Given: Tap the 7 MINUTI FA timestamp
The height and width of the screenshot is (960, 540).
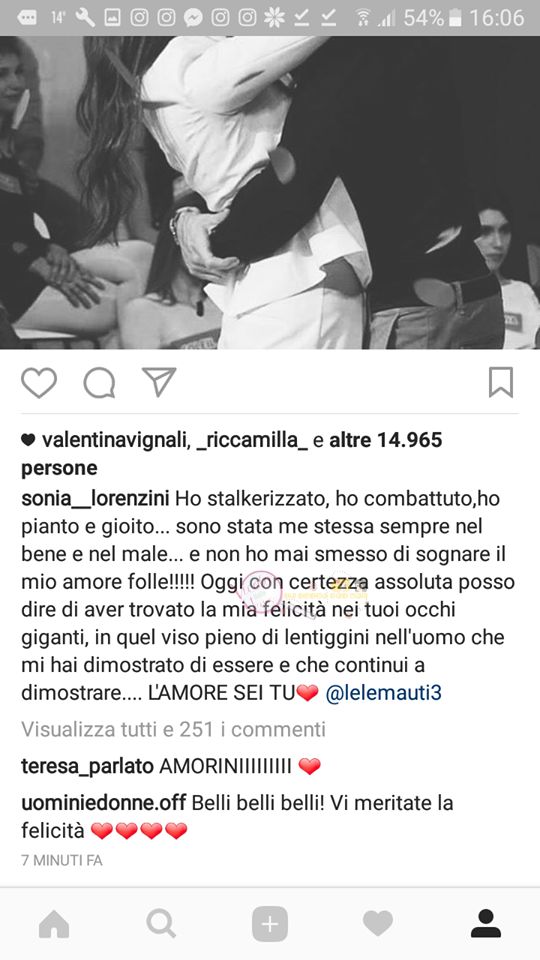Looking at the screenshot, I should click(x=62, y=860).
